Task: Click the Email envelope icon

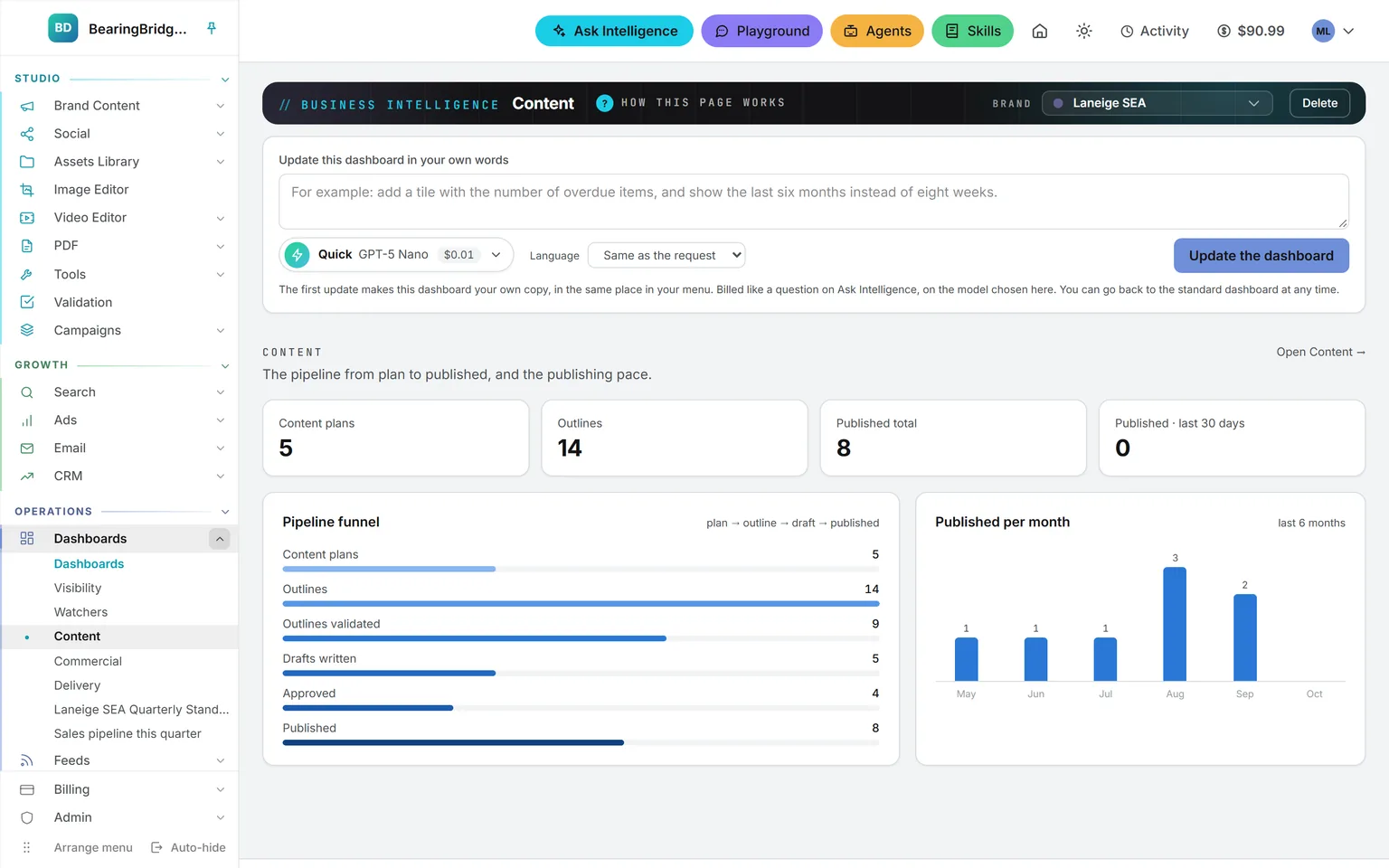Action: (x=27, y=448)
